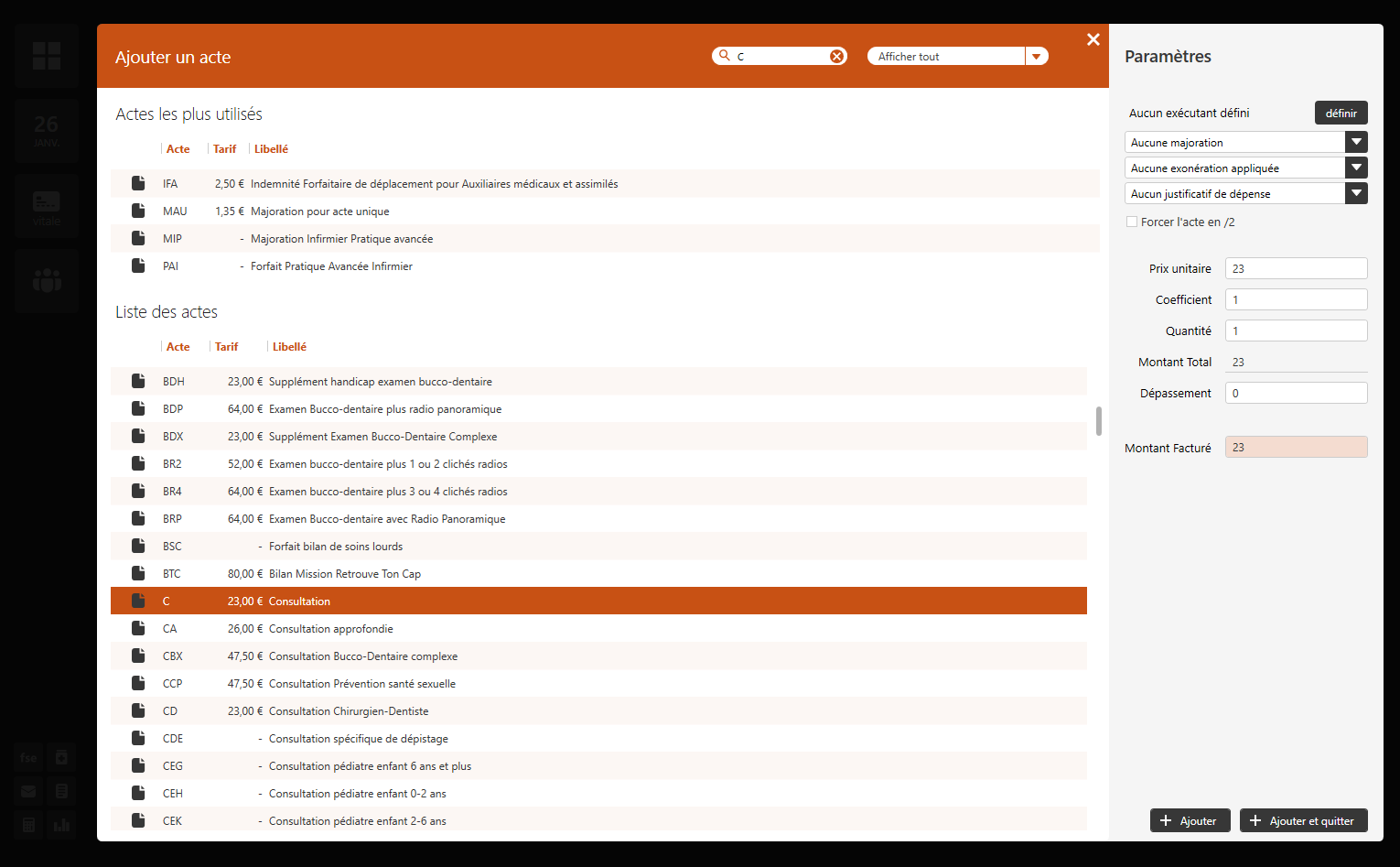
Task: Click the magnifier search icon
Action: click(x=725, y=56)
